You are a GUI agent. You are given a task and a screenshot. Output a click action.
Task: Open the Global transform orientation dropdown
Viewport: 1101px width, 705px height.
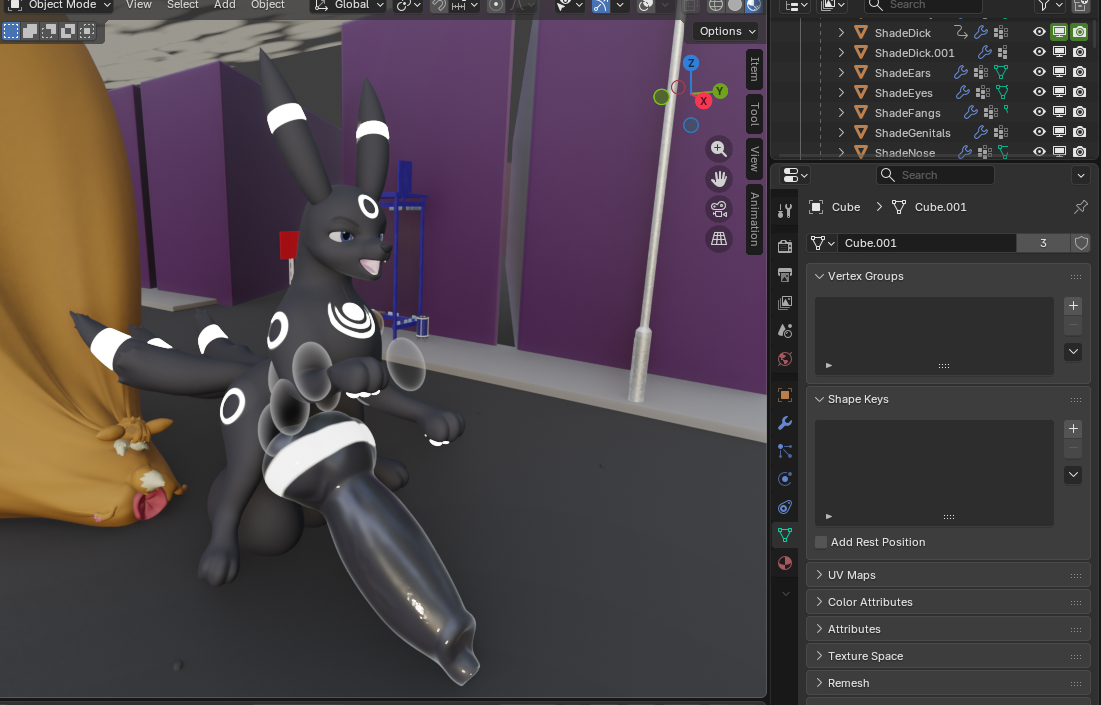(x=350, y=5)
